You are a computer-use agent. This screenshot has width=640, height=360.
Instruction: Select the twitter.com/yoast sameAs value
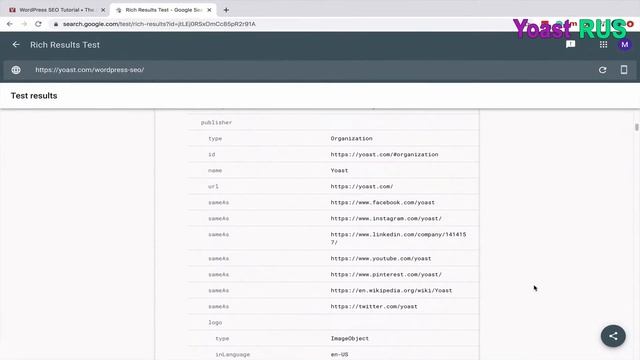point(374,306)
